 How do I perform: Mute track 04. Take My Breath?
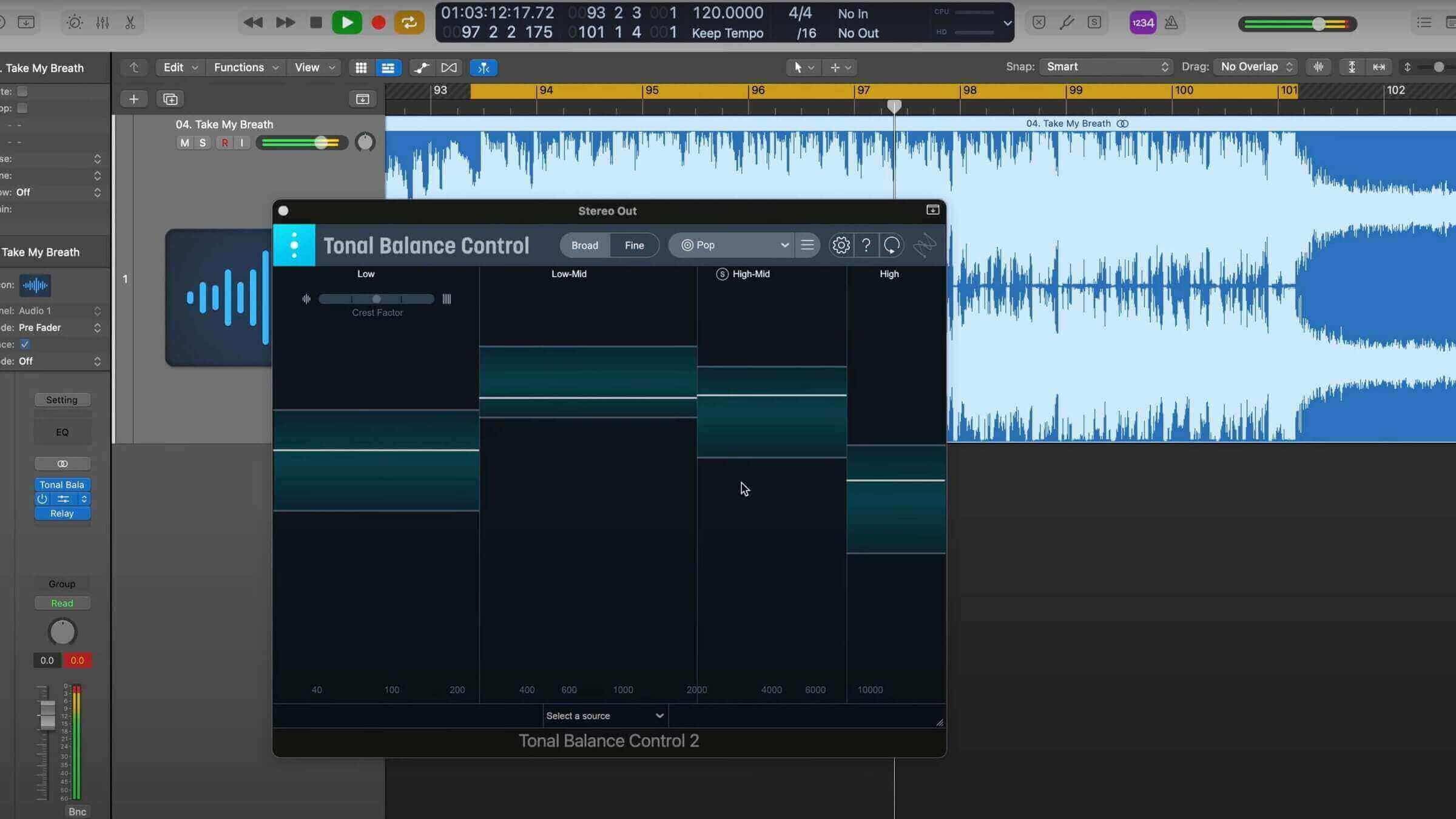(184, 143)
